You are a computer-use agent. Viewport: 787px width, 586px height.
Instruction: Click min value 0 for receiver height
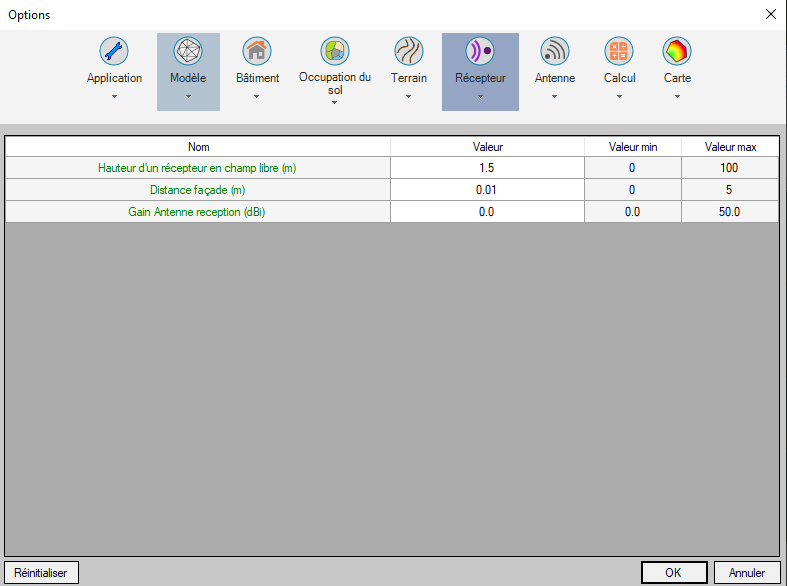point(632,168)
